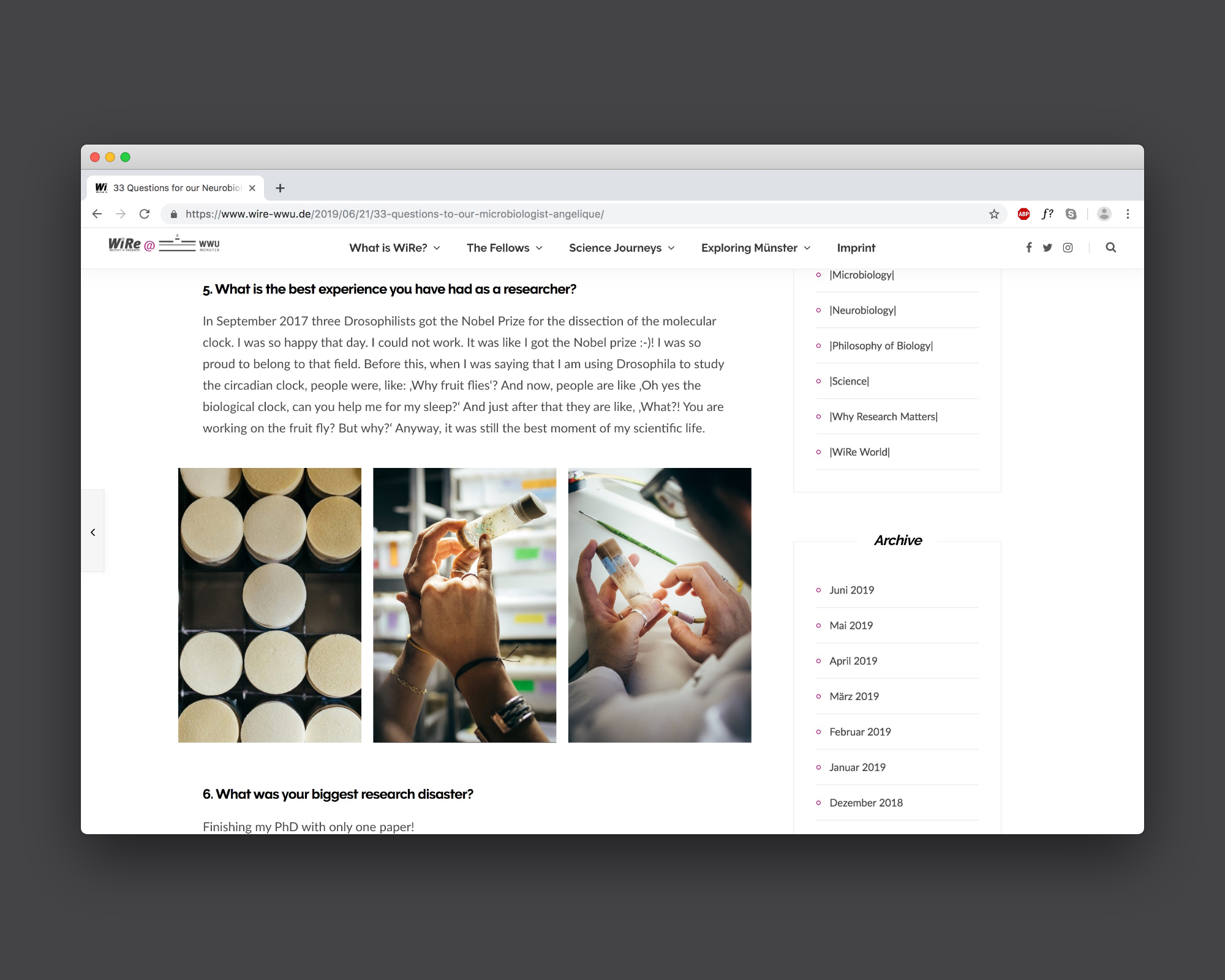Click the browser back arrow

[x=97, y=214]
